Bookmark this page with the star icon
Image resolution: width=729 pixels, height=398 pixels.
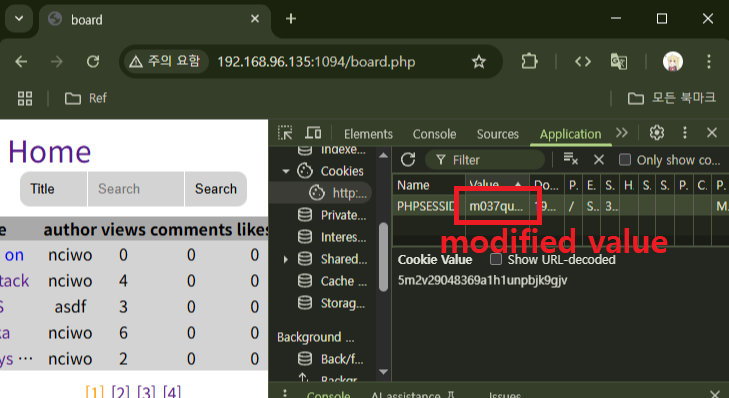(478, 61)
